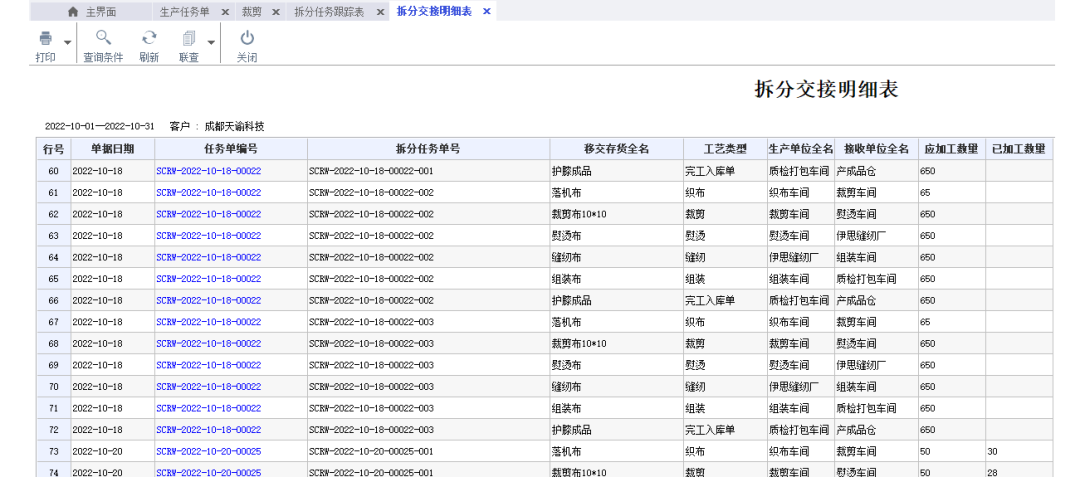Screen dimensions: 1080x477
Task: Close the 裁剪 tab
Action: pos(275,12)
